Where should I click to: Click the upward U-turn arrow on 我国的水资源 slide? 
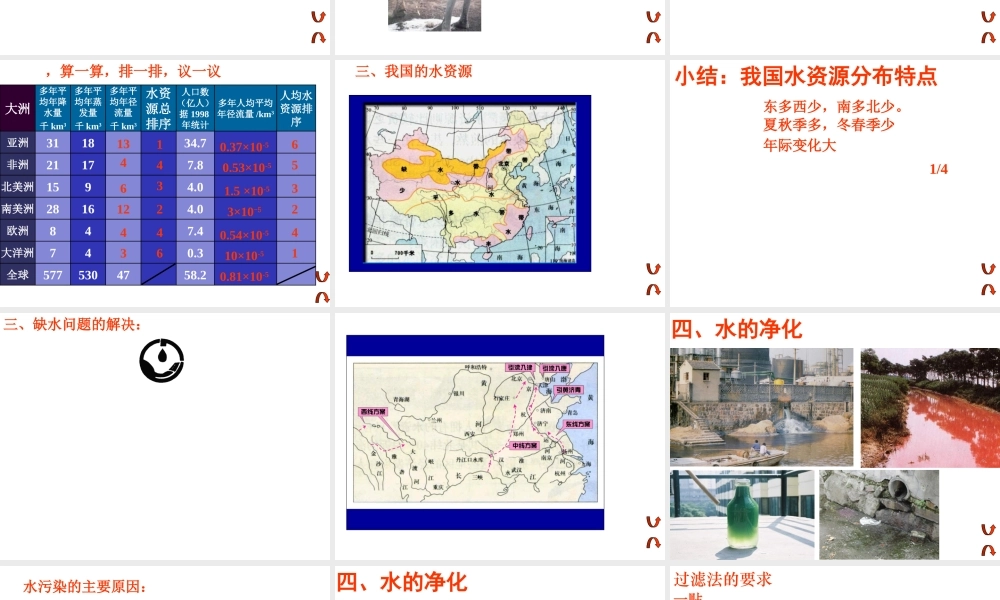[653, 269]
